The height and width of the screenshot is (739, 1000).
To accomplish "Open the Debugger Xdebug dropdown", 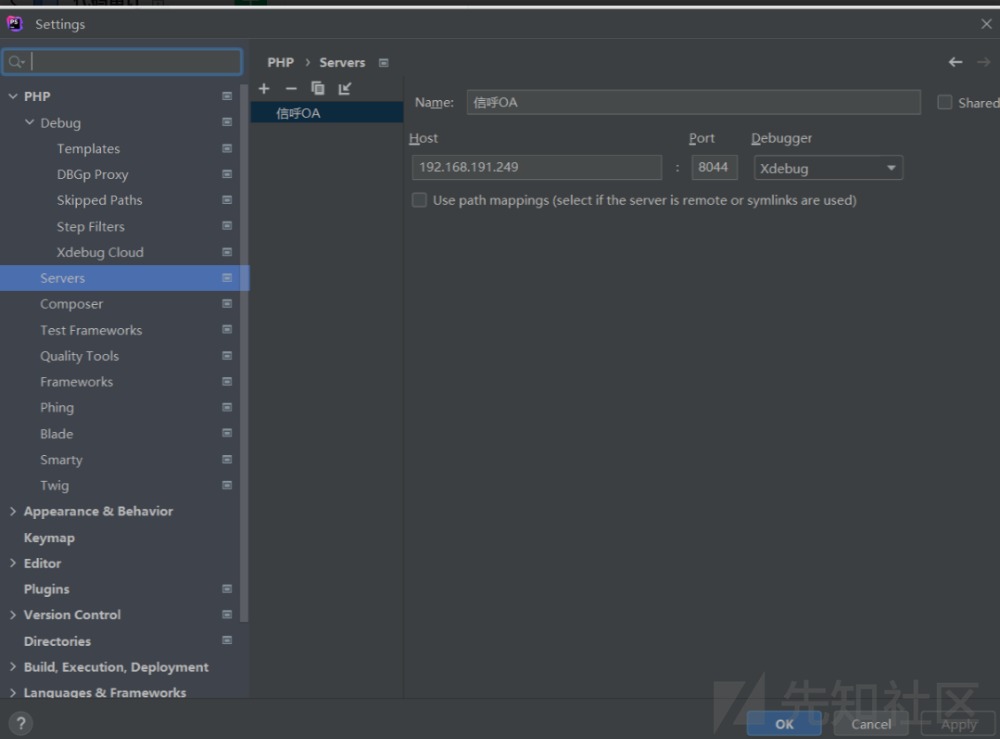I will click(828, 168).
